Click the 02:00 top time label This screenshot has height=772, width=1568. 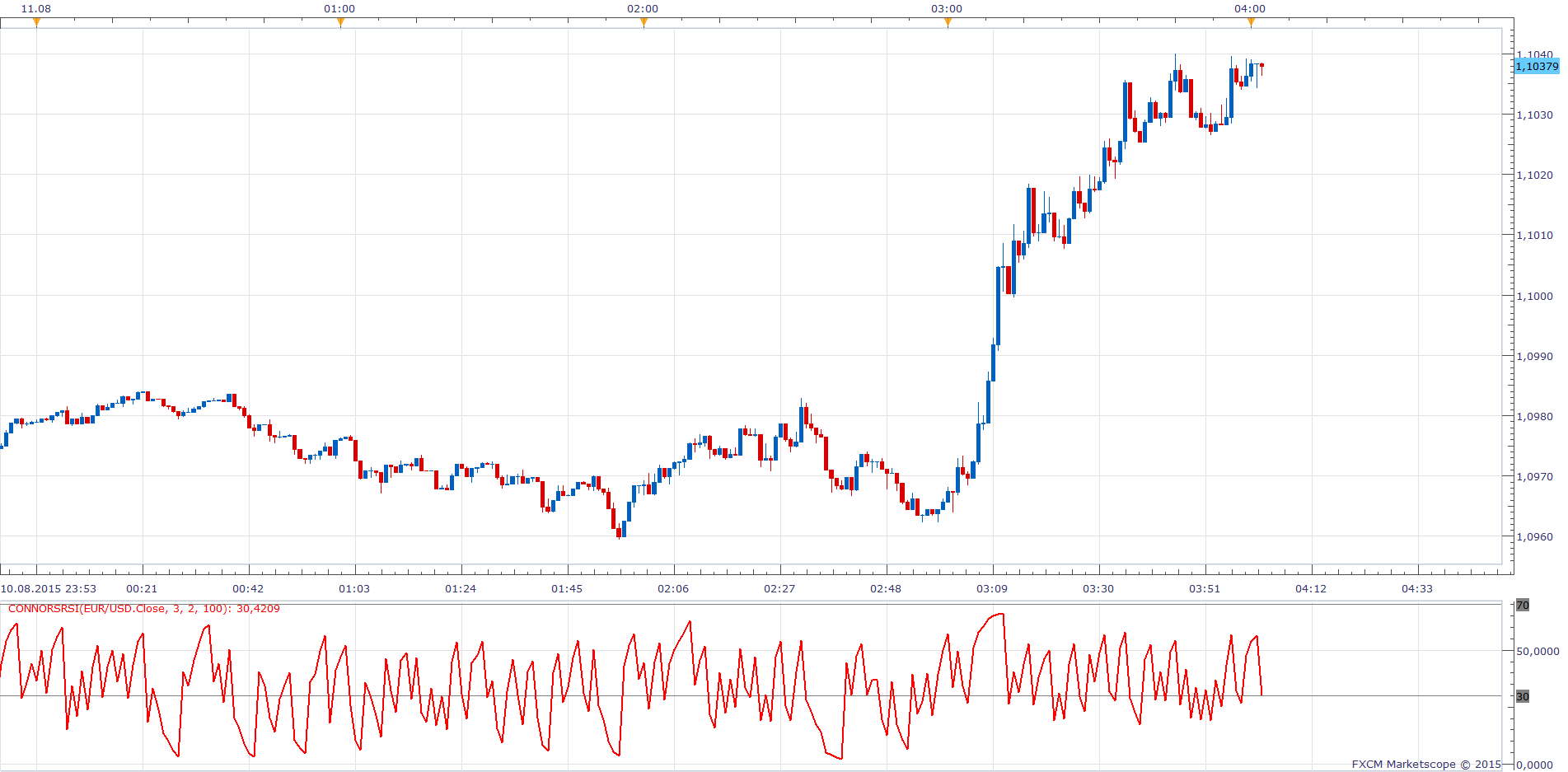click(643, 8)
